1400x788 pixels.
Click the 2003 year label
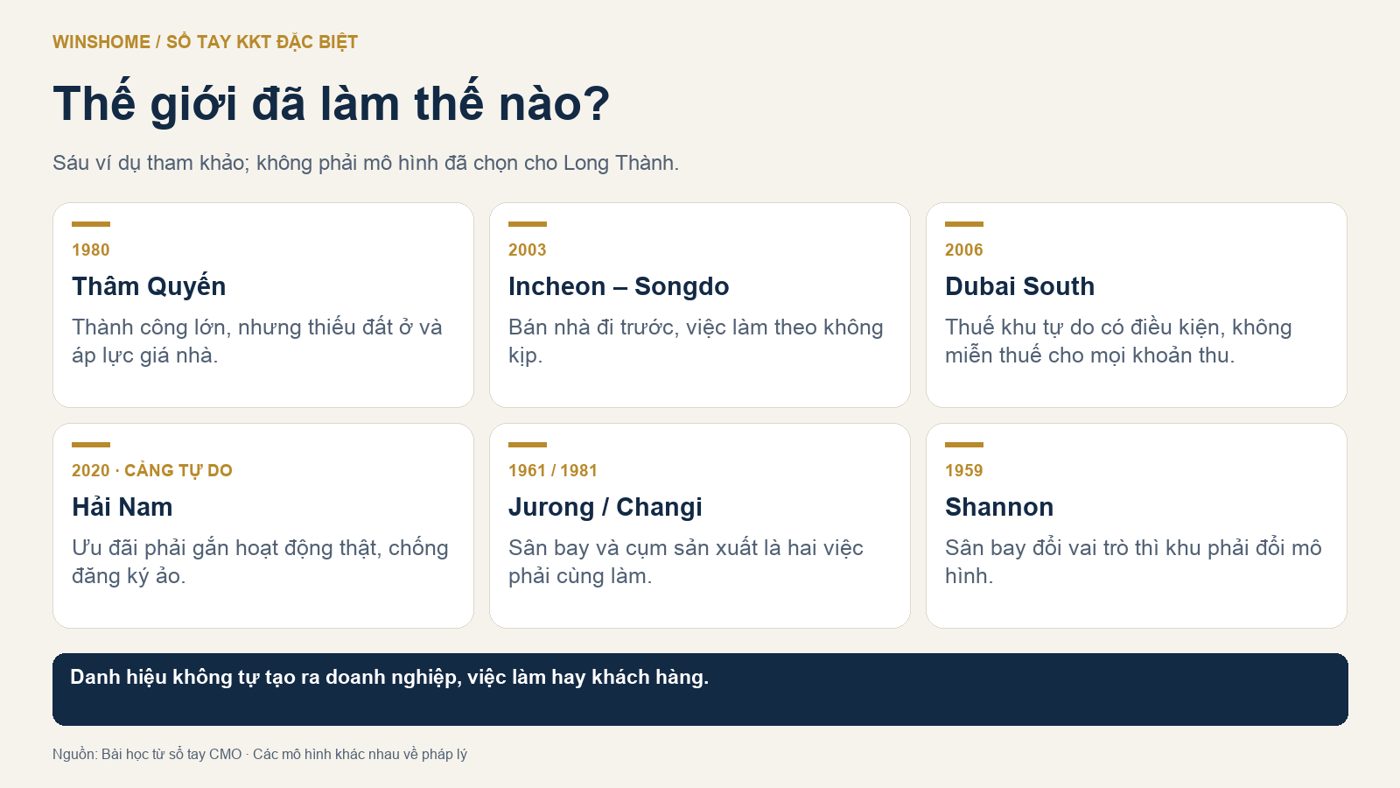tap(527, 250)
